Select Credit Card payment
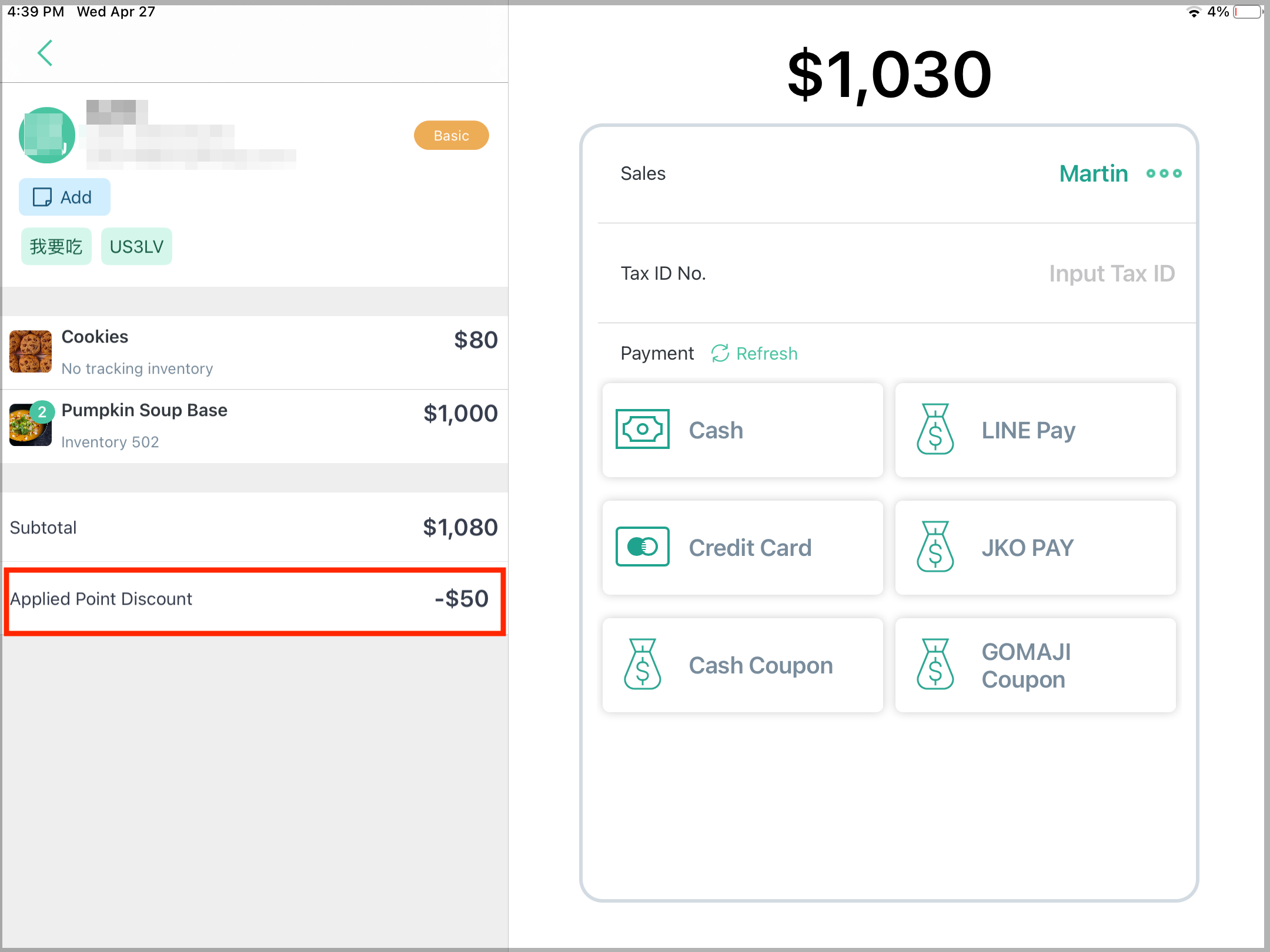The image size is (1270, 952). pos(743,548)
